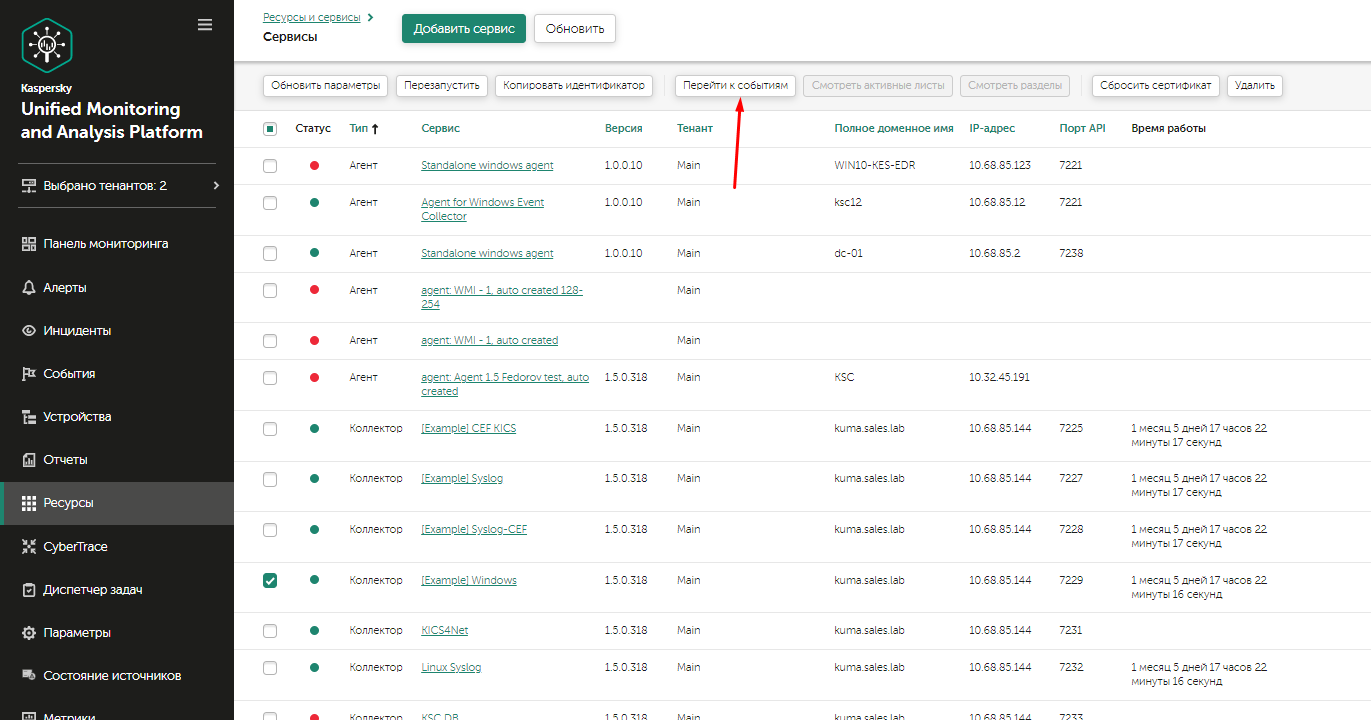Image resolution: width=1371 pixels, height=720 pixels.
Task: Open Инциденты via the eye icon
Action: [29, 331]
